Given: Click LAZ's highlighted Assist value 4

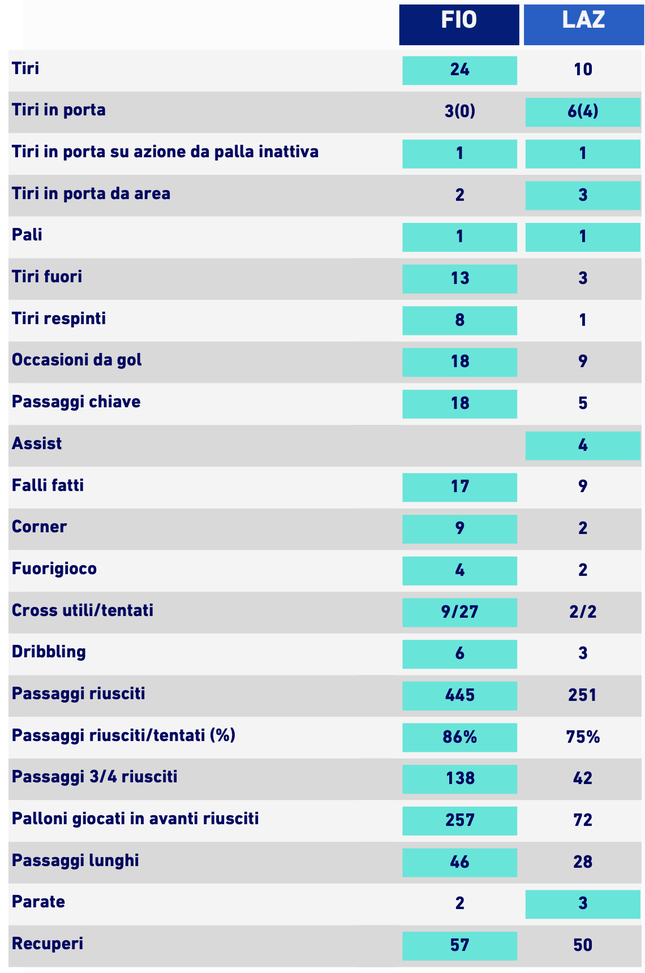Looking at the screenshot, I should [583, 445].
